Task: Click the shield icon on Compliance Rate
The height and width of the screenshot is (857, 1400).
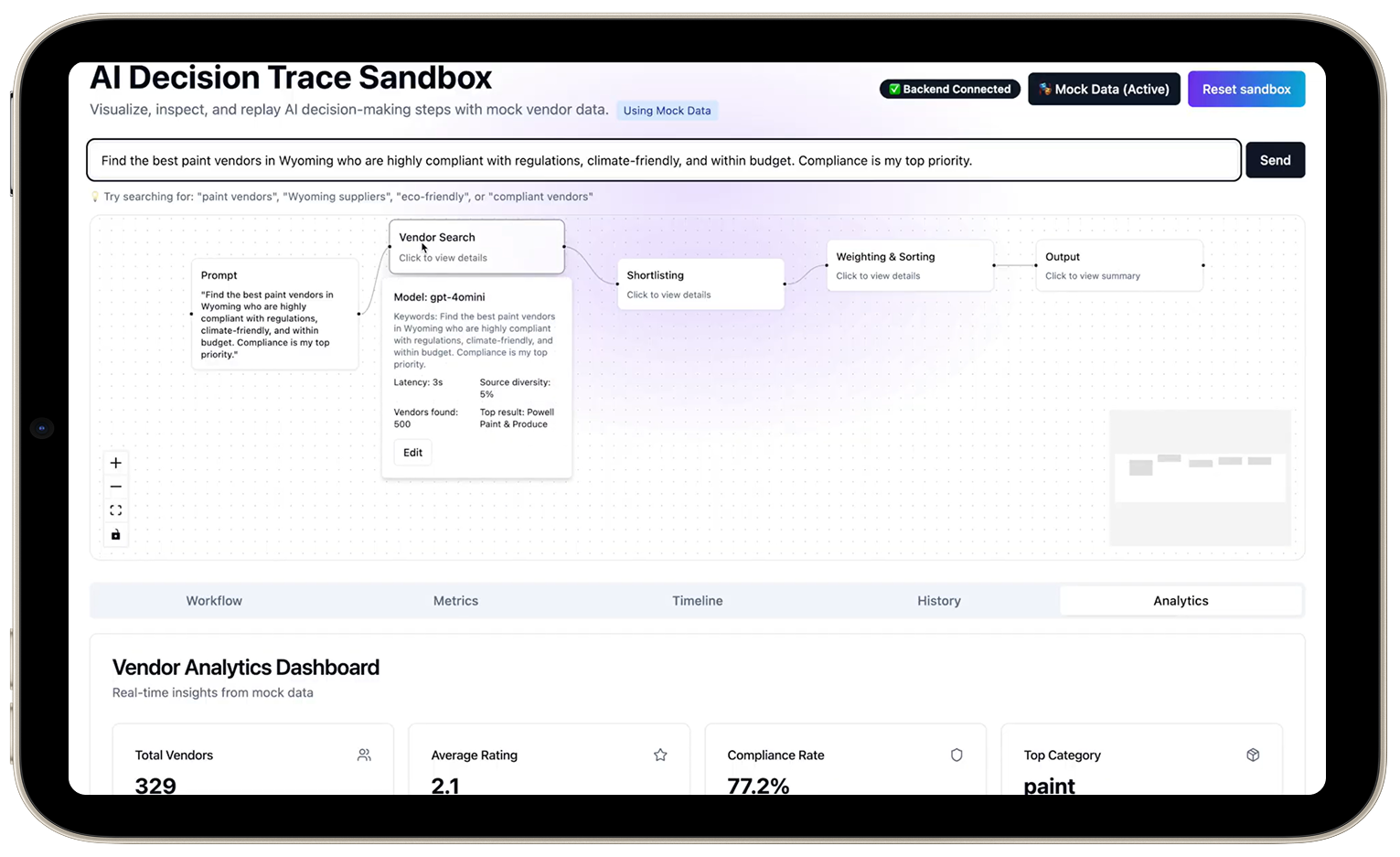Action: click(956, 755)
